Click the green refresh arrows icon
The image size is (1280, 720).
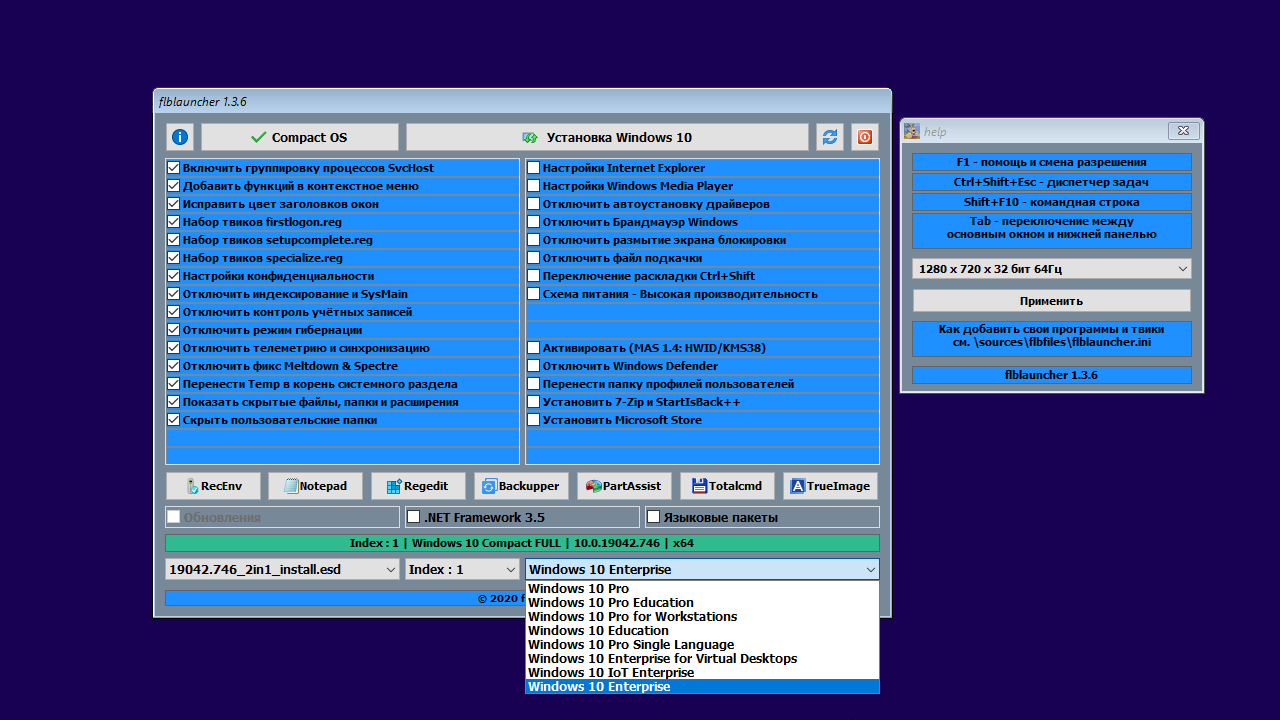830,137
